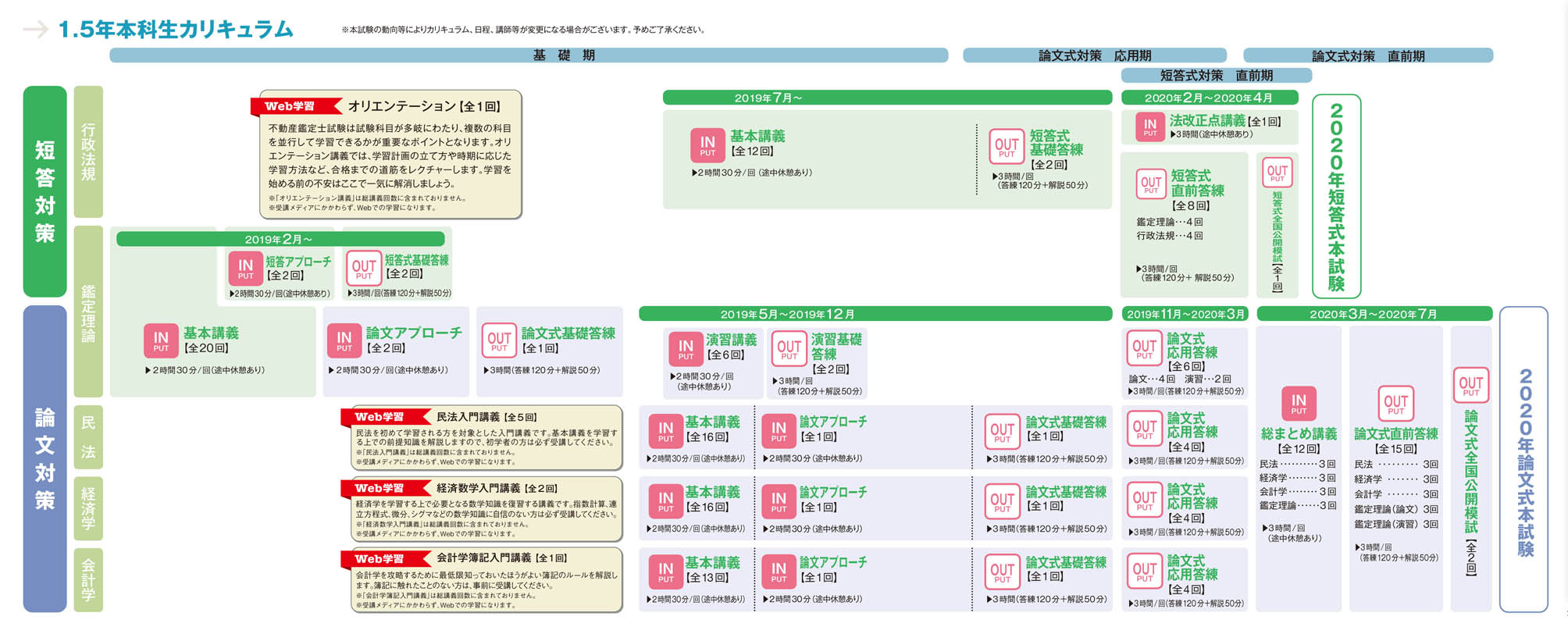
Task: Click the OUT PUT icon beside 短答式直前答練
Action: pyautogui.click(x=1150, y=183)
